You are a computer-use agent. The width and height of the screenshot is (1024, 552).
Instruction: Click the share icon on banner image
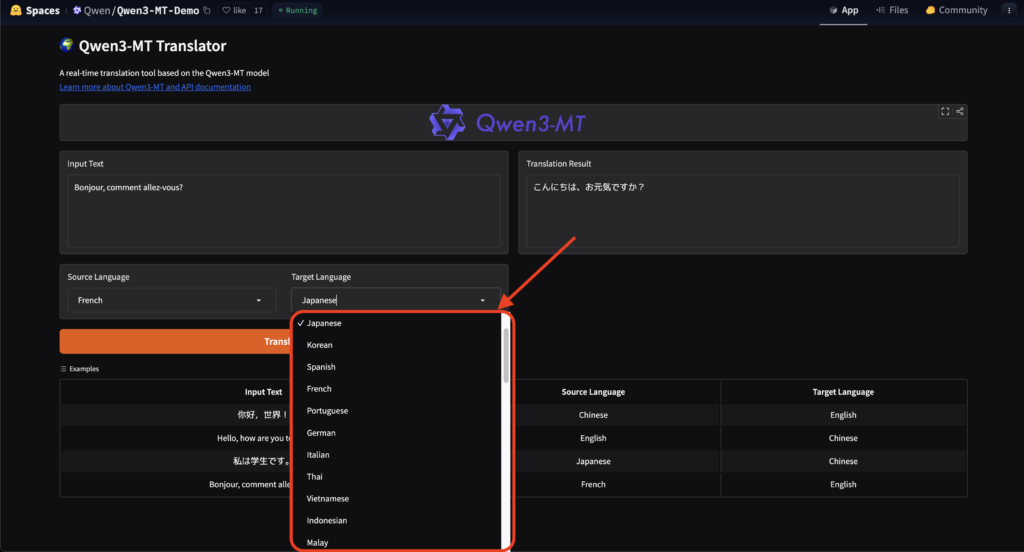tap(960, 112)
